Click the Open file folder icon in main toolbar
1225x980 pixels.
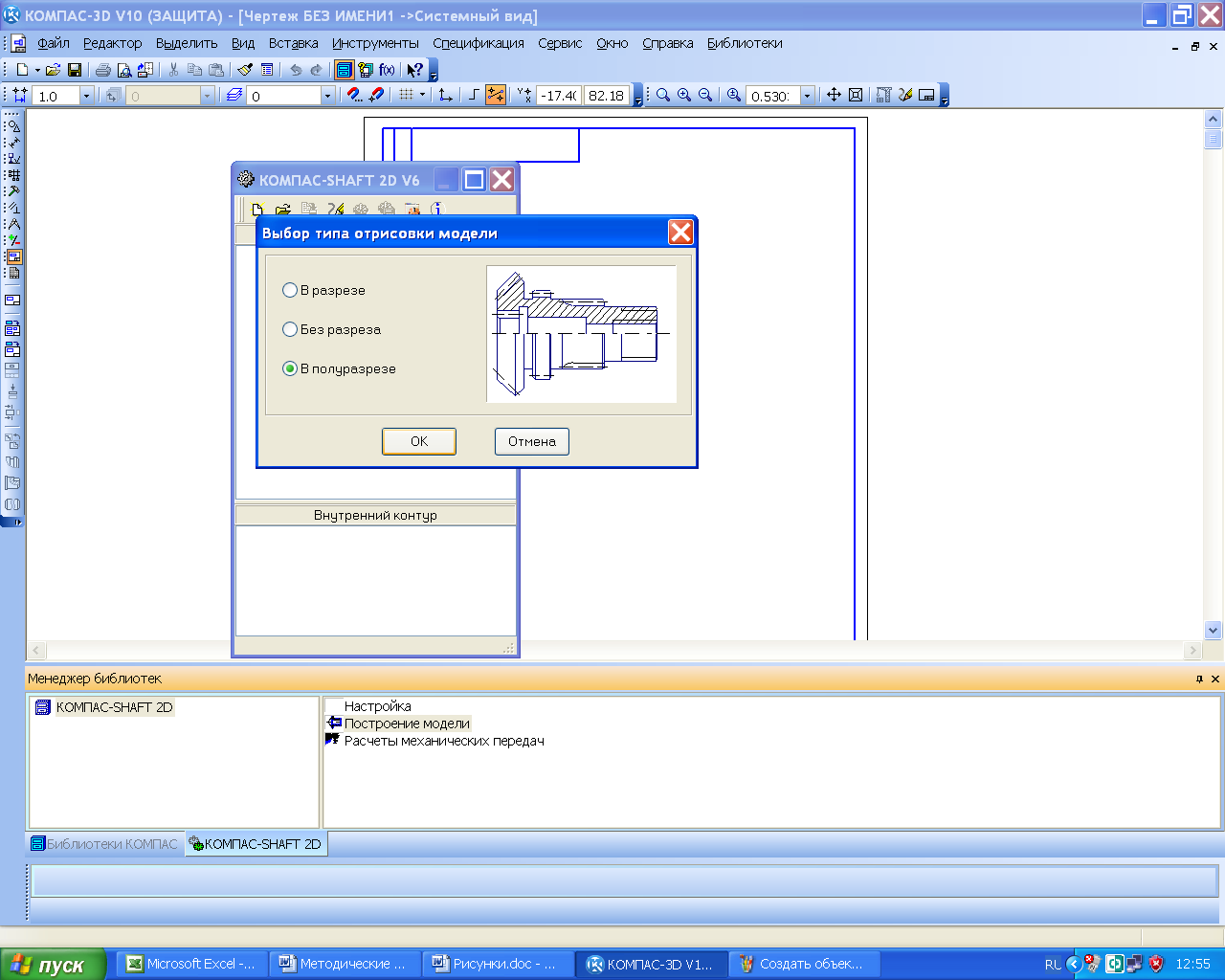pyautogui.click(x=53, y=70)
